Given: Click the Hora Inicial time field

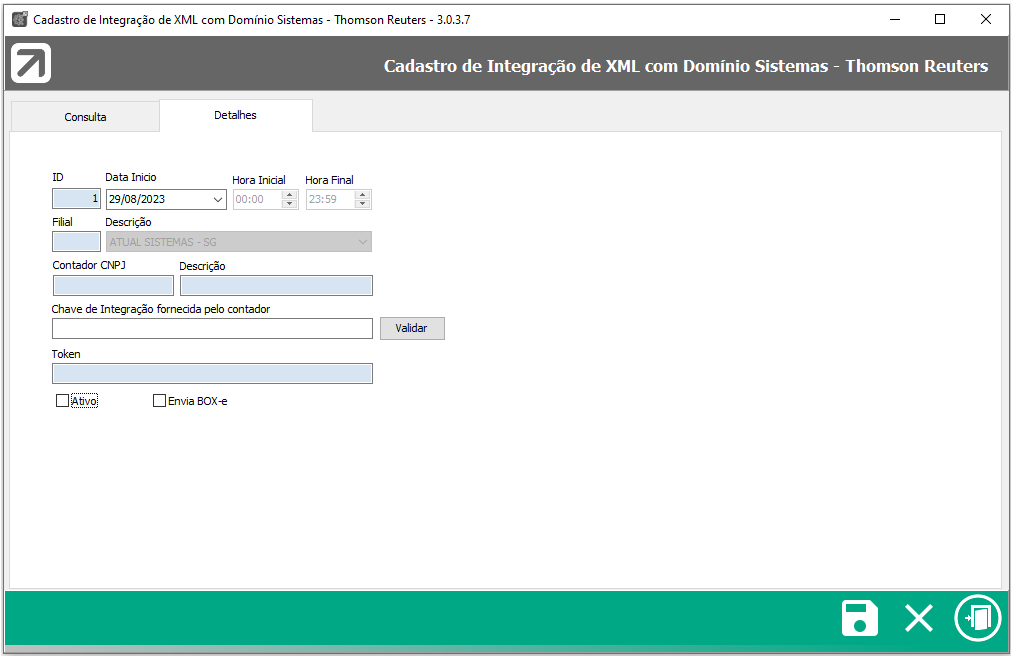Looking at the screenshot, I should point(258,199).
